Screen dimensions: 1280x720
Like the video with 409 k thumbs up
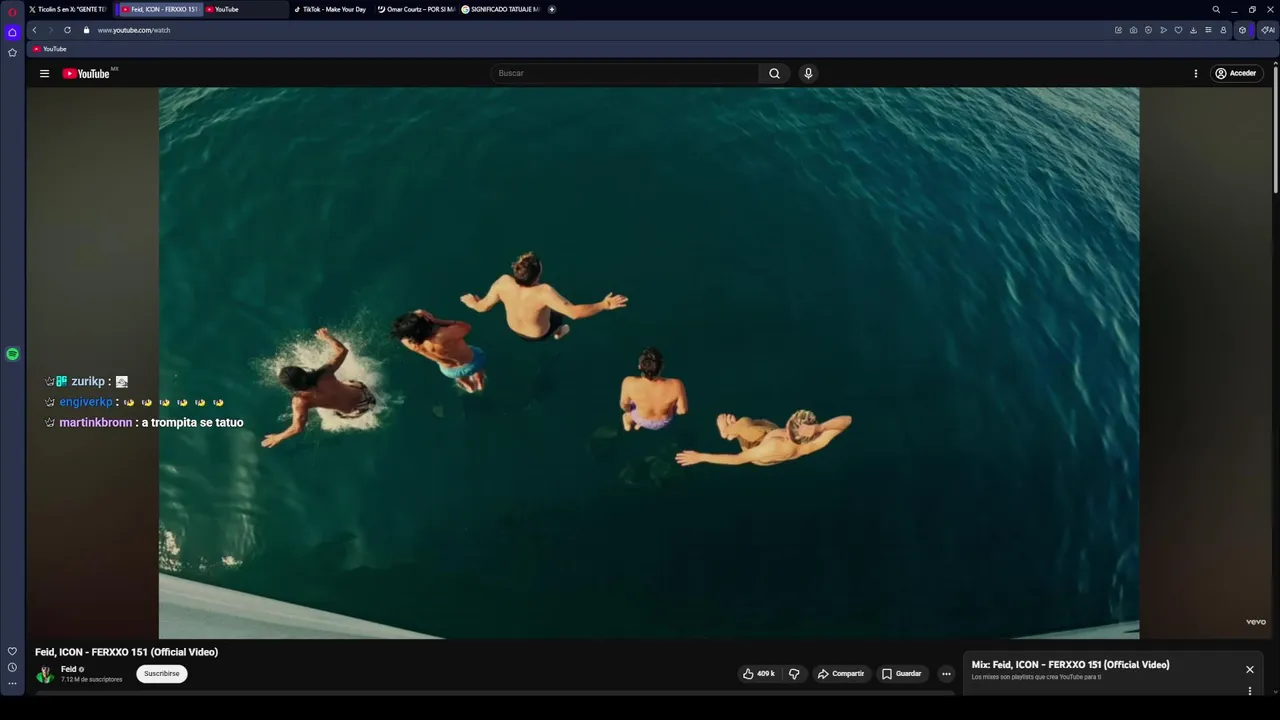[759, 674]
